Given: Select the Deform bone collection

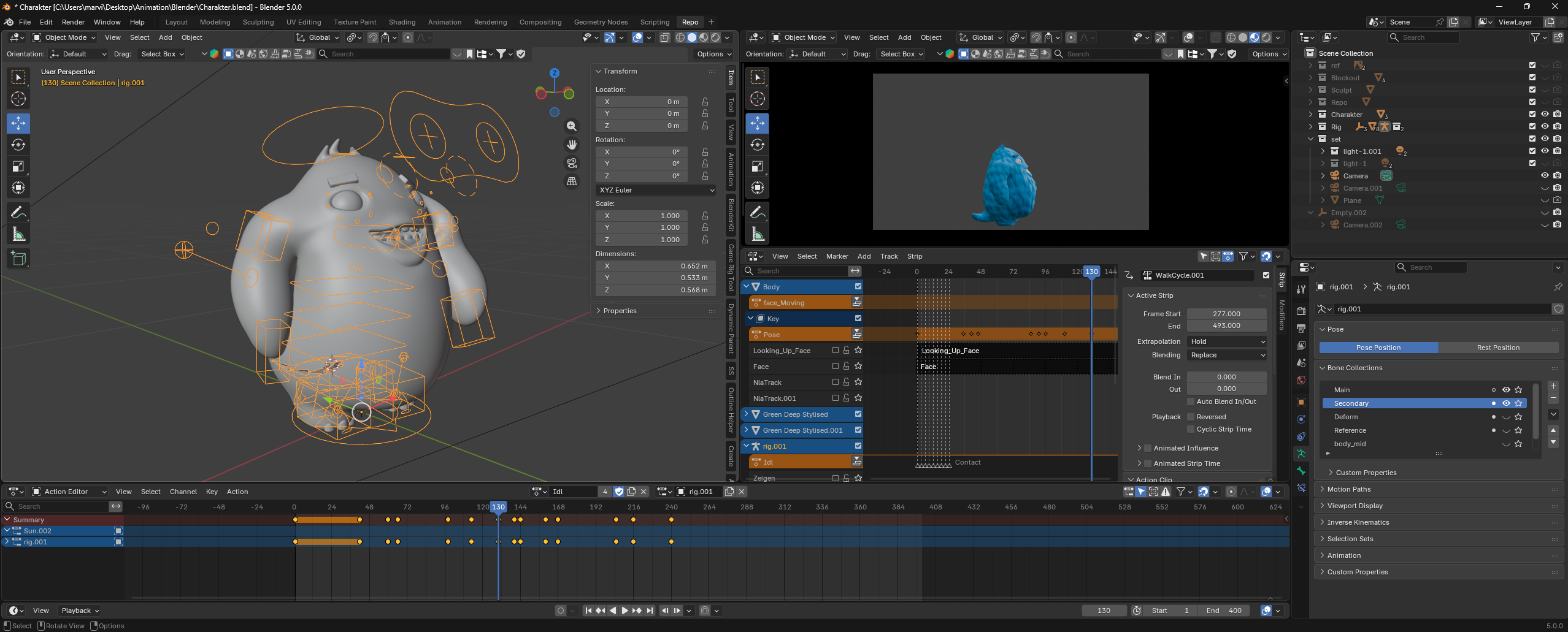Looking at the screenshot, I should (1346, 417).
